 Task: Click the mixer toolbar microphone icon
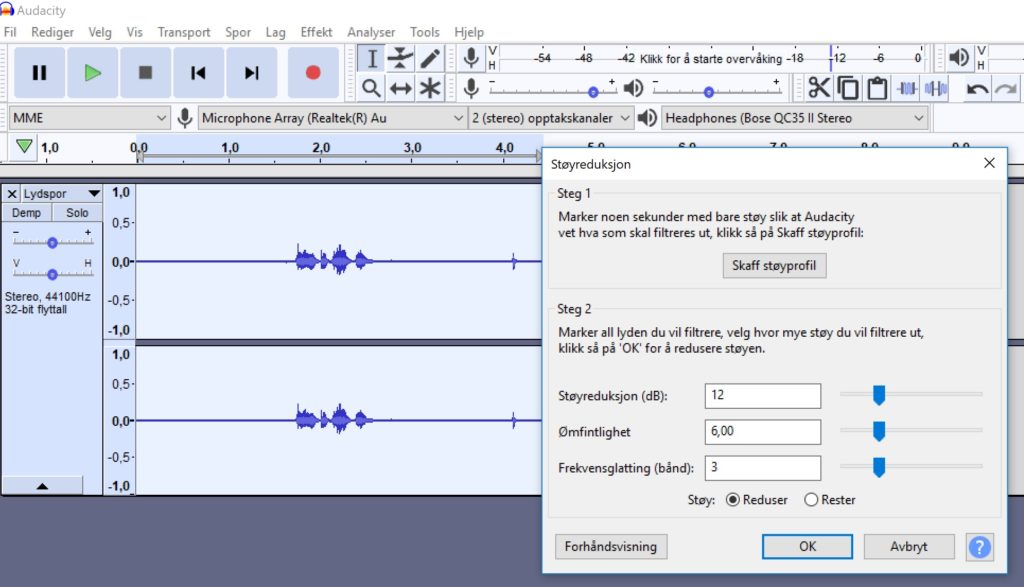click(x=471, y=87)
